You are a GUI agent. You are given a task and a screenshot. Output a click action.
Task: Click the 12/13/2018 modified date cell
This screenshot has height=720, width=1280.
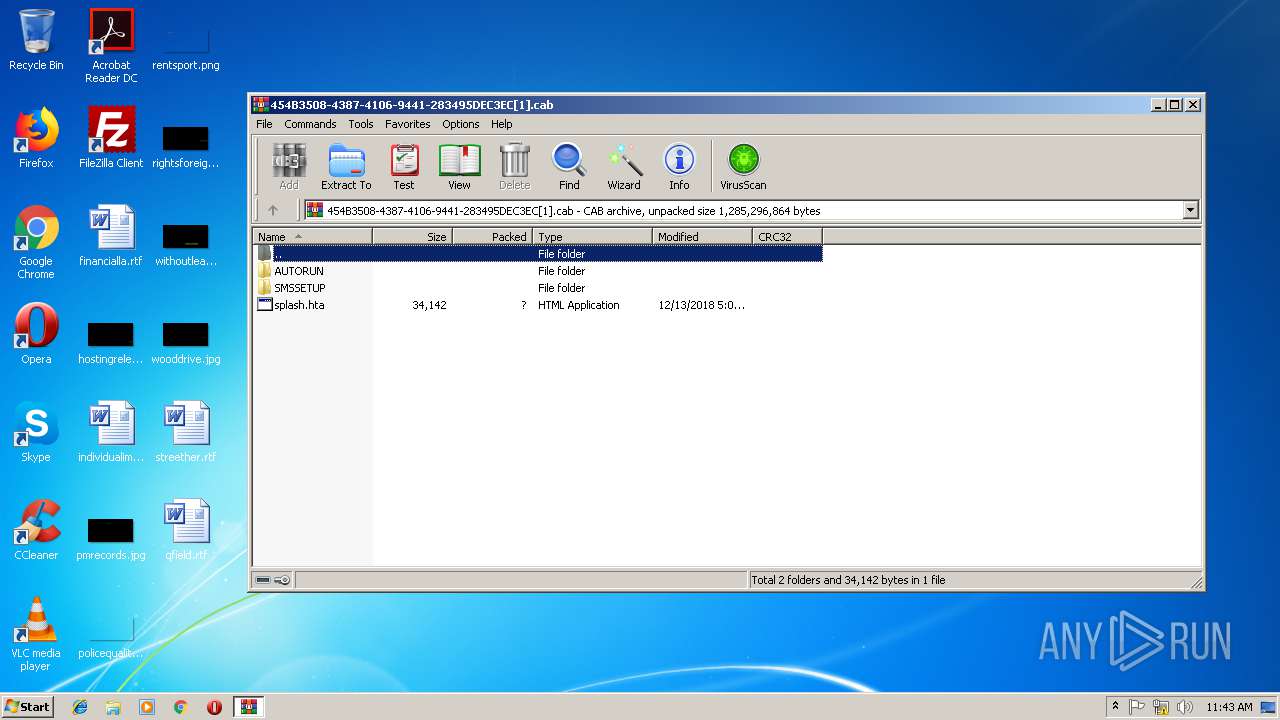[x=701, y=305]
